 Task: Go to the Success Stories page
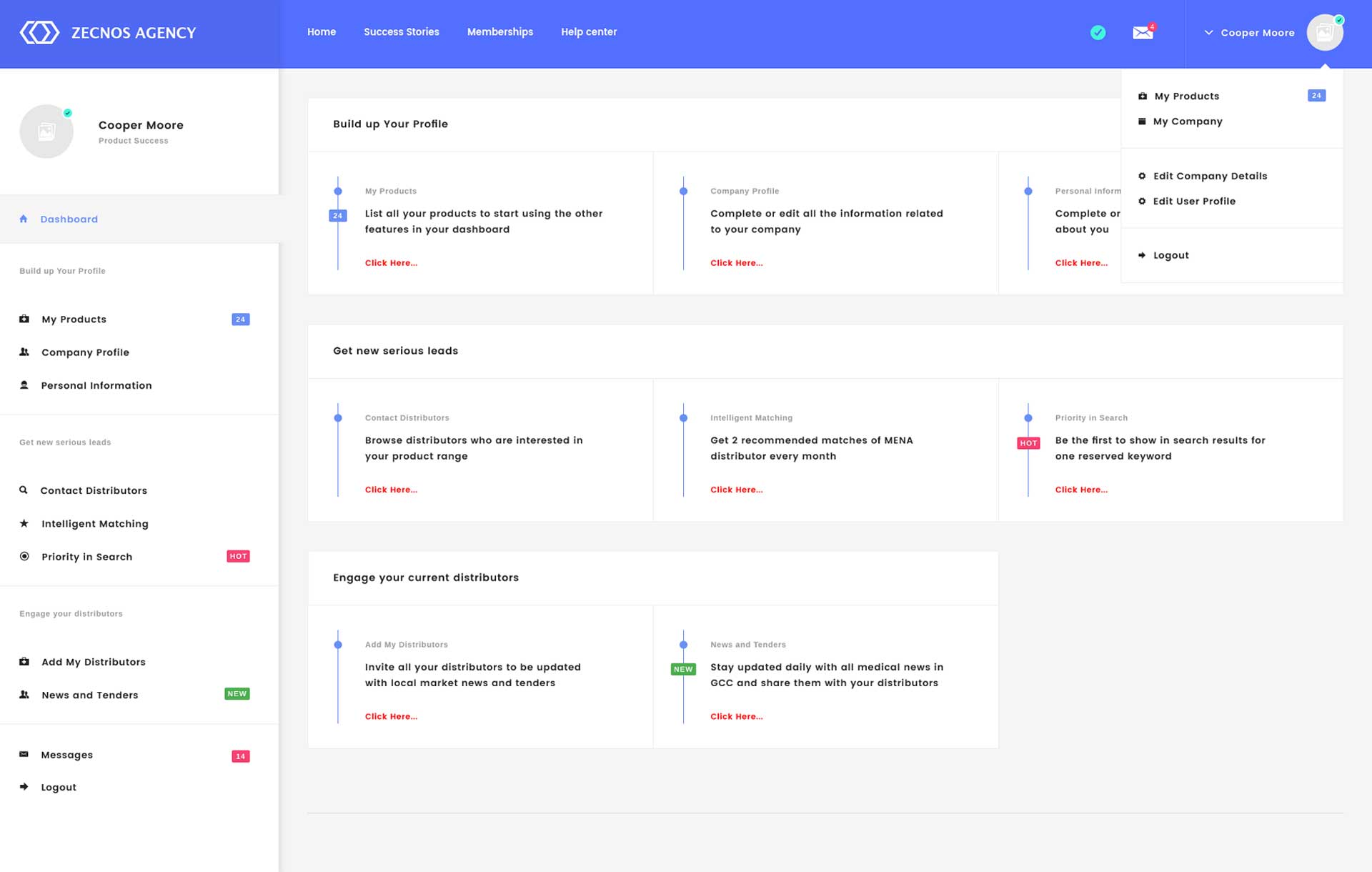pos(401,32)
